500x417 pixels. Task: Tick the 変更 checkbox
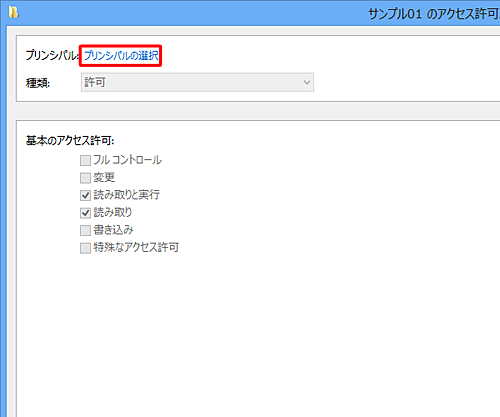(x=85, y=178)
